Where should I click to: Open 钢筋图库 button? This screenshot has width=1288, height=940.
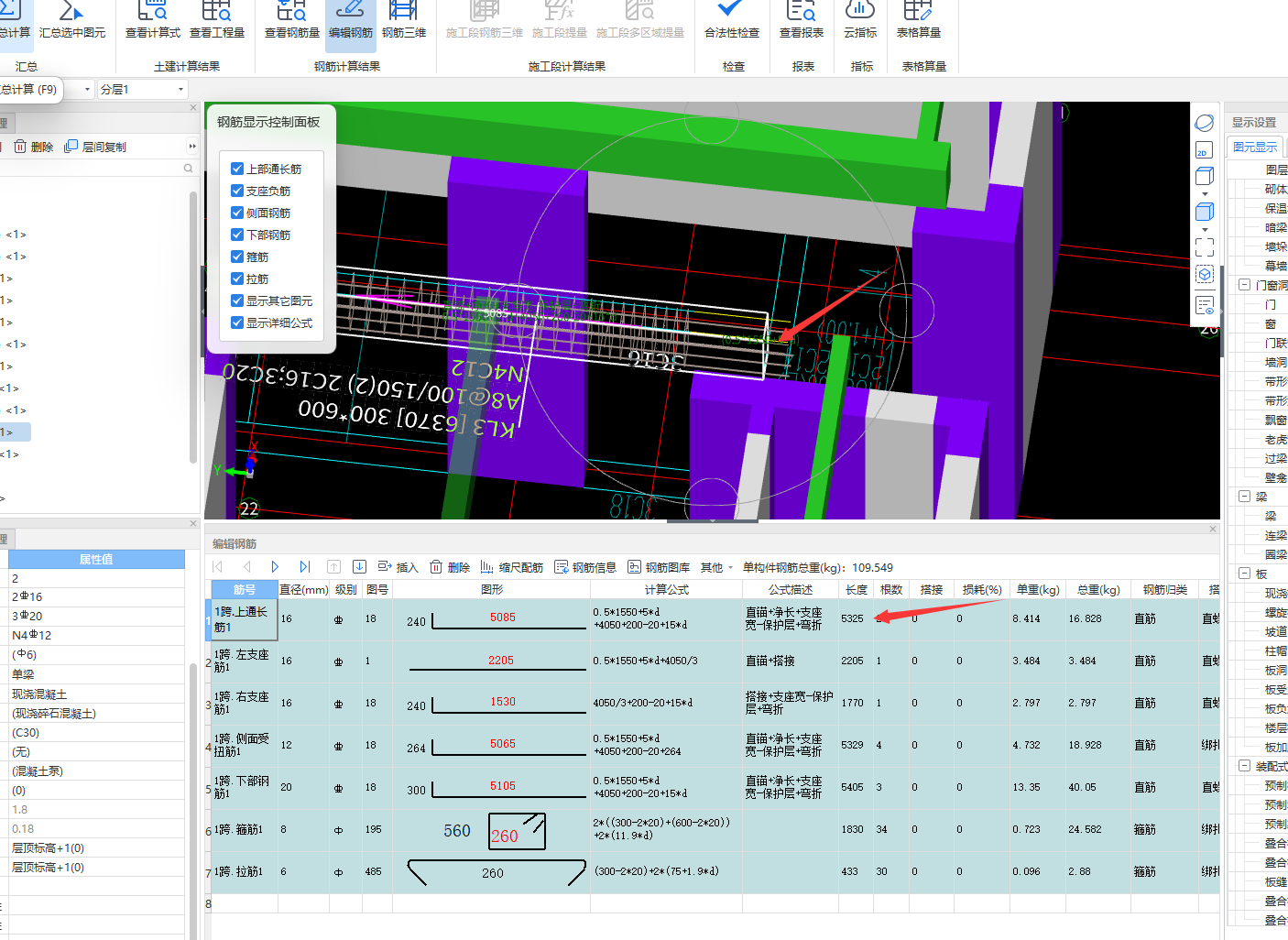click(x=659, y=568)
